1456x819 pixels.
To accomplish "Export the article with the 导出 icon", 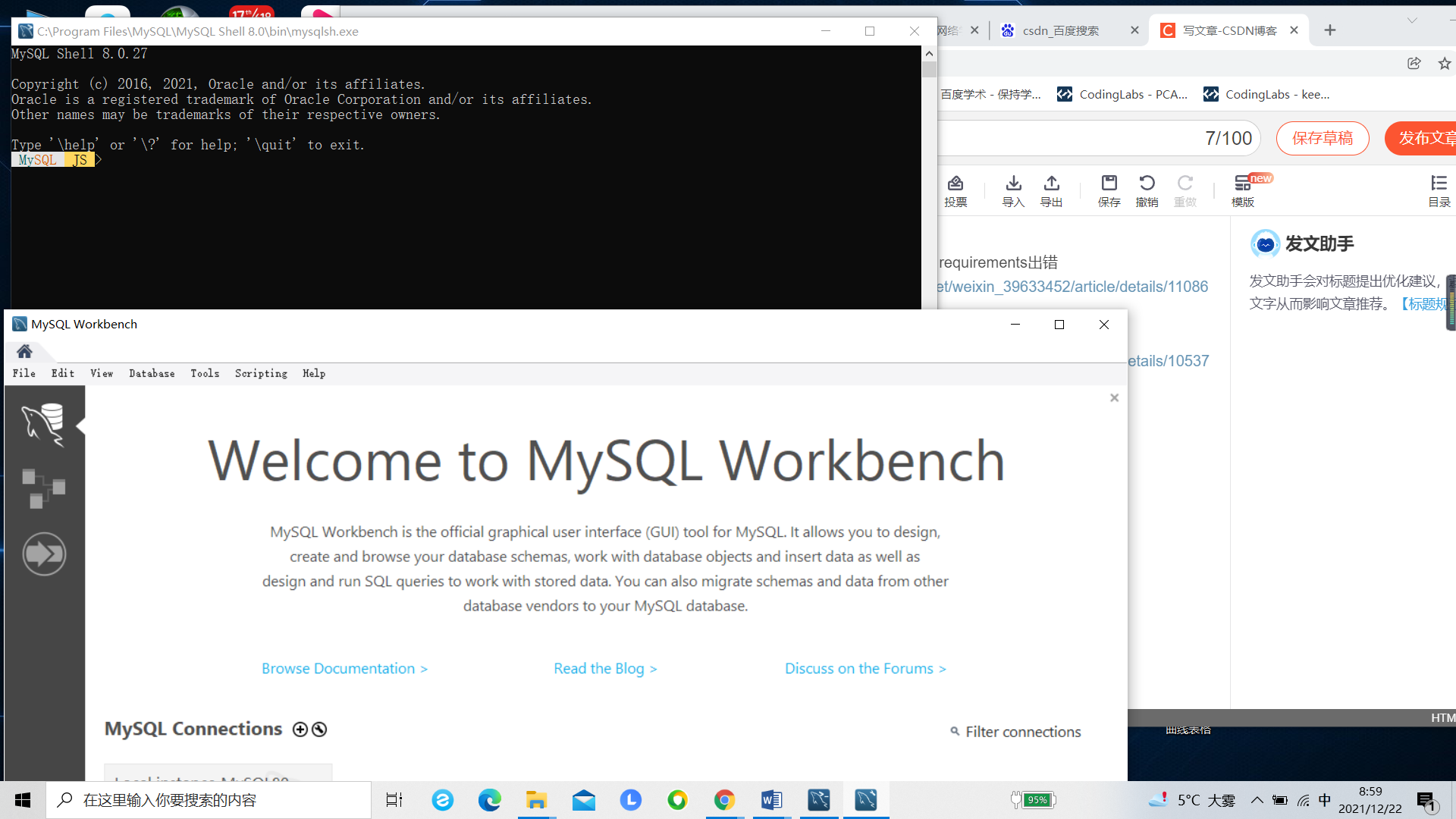I will click(1051, 190).
